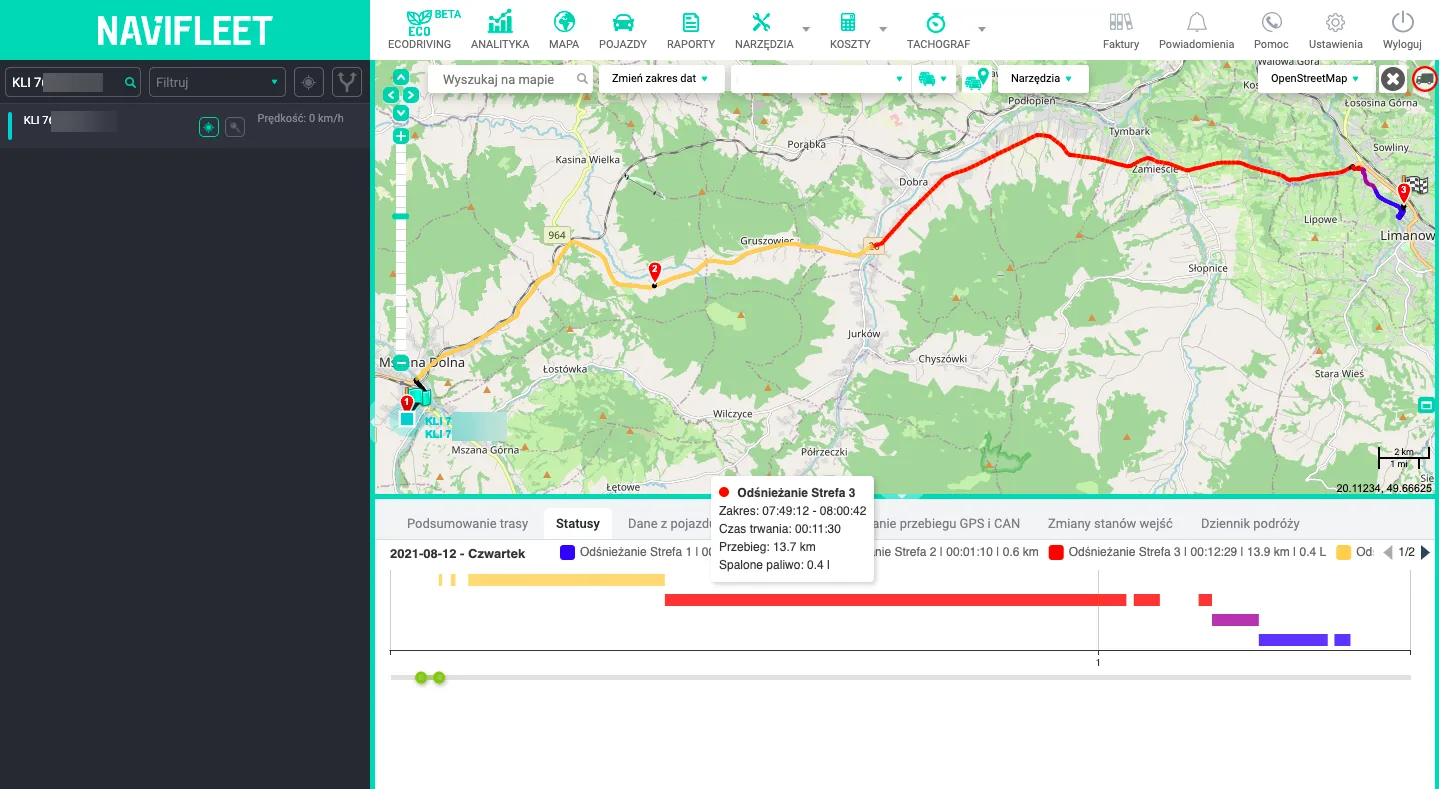The width and height of the screenshot is (1439, 789).
Task: Expand the Narzędzia top menu dropdown
Action: (806, 29)
